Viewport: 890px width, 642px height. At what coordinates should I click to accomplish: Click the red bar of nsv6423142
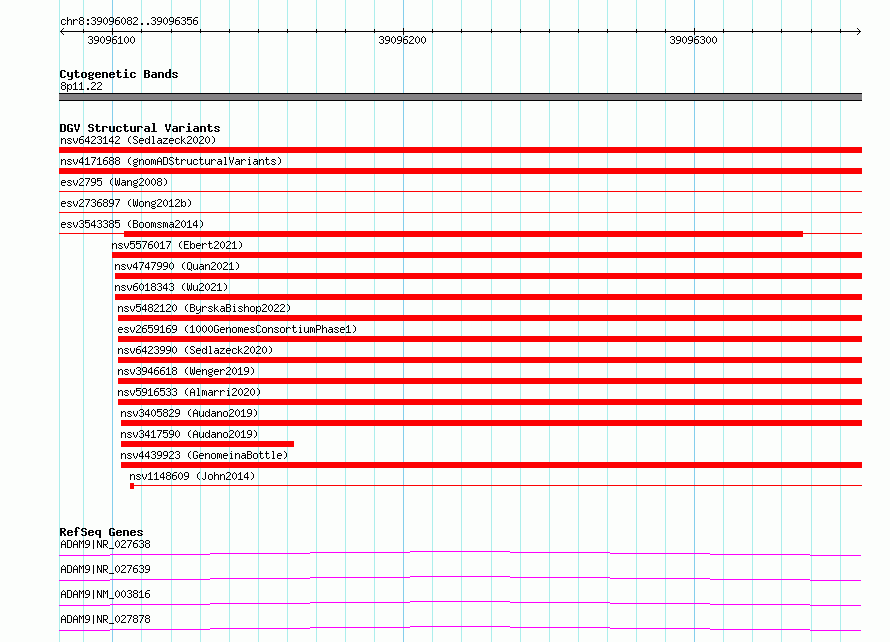460,150
